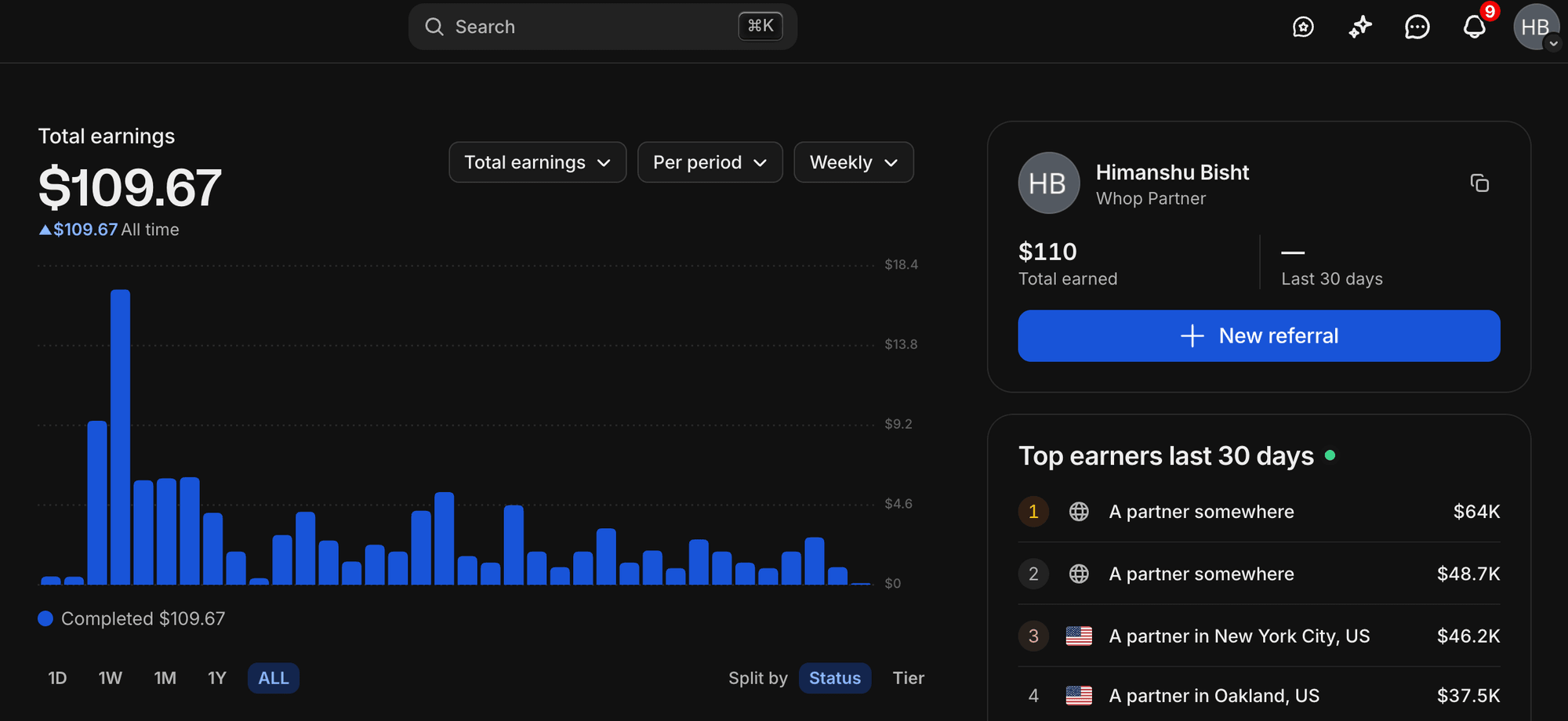Click "A partner in New York City, US"
Screen dimensions: 1568x721
coord(1240,636)
